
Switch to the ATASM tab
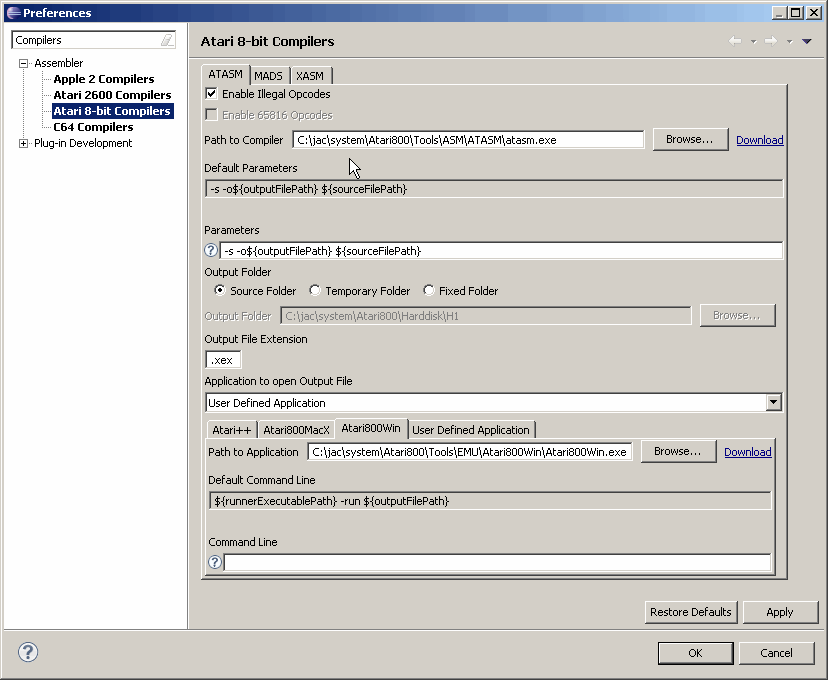[x=225, y=74]
